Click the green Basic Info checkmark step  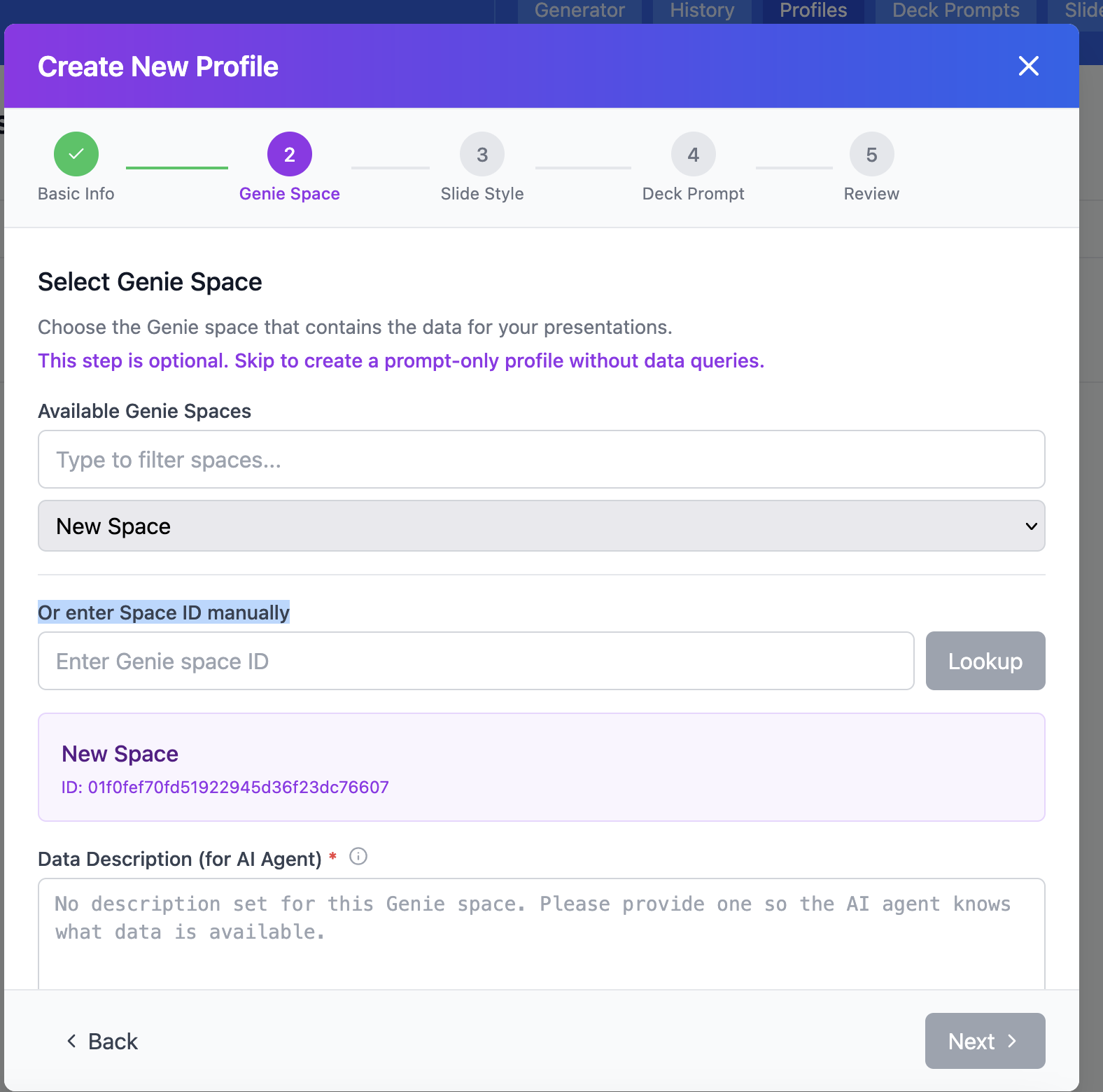(76, 154)
